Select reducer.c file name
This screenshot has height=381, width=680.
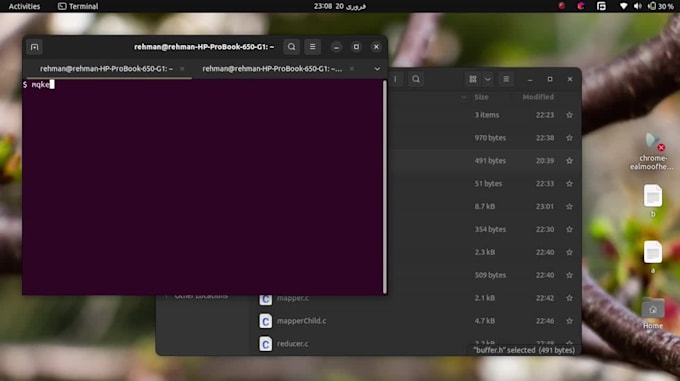(x=293, y=344)
